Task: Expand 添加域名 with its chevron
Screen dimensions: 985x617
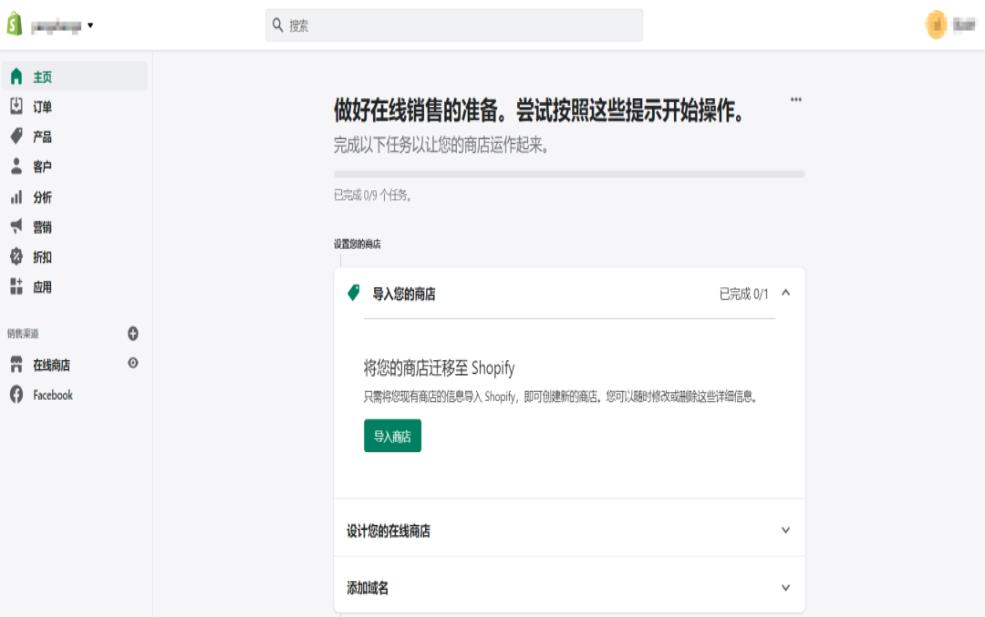Action: click(785, 588)
